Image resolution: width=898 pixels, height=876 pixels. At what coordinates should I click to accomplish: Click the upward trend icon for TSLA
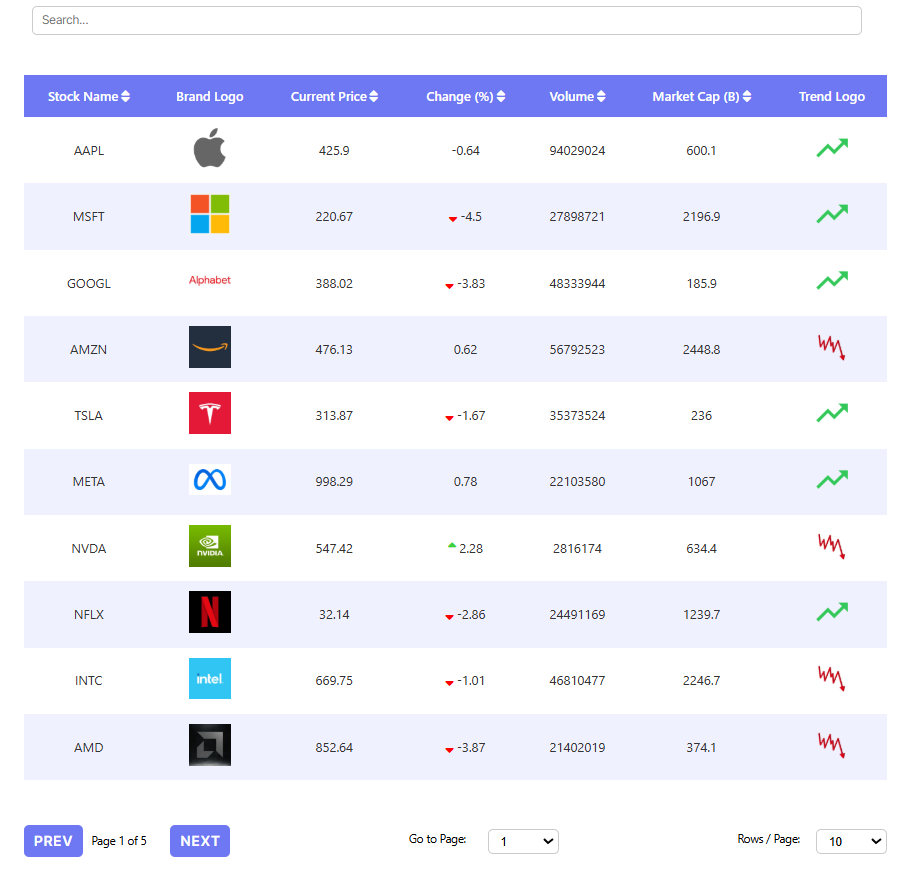click(x=832, y=413)
